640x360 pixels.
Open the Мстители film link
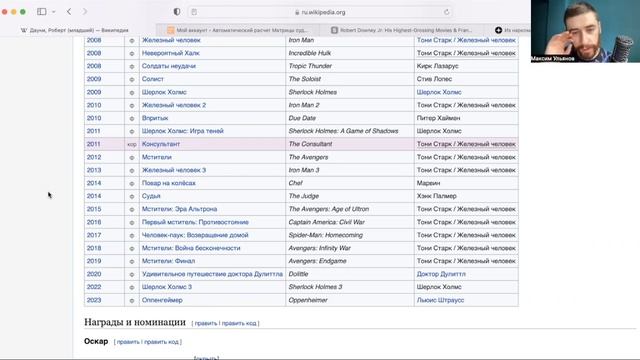click(157, 157)
